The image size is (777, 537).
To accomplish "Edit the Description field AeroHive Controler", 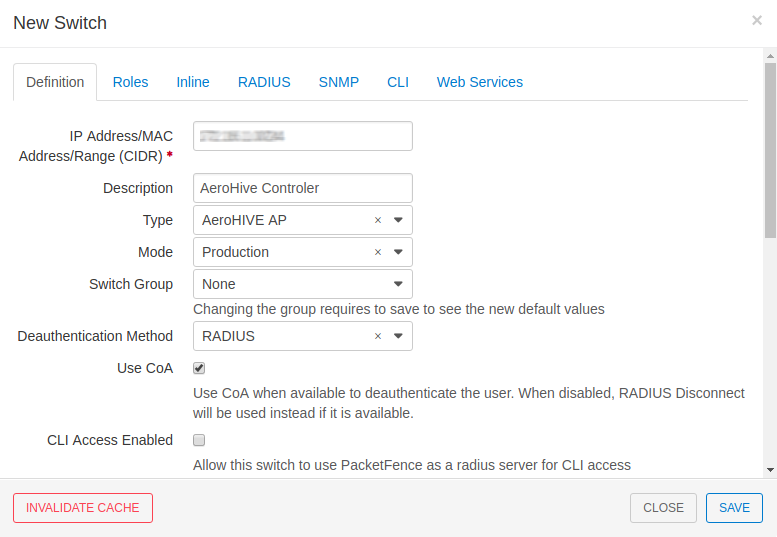I will pos(303,188).
